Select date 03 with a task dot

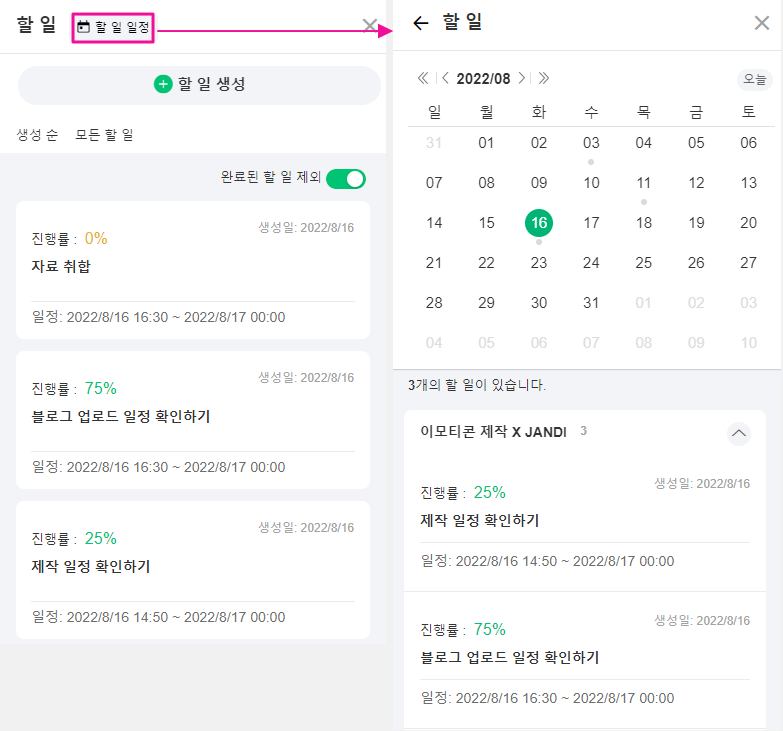click(591, 143)
